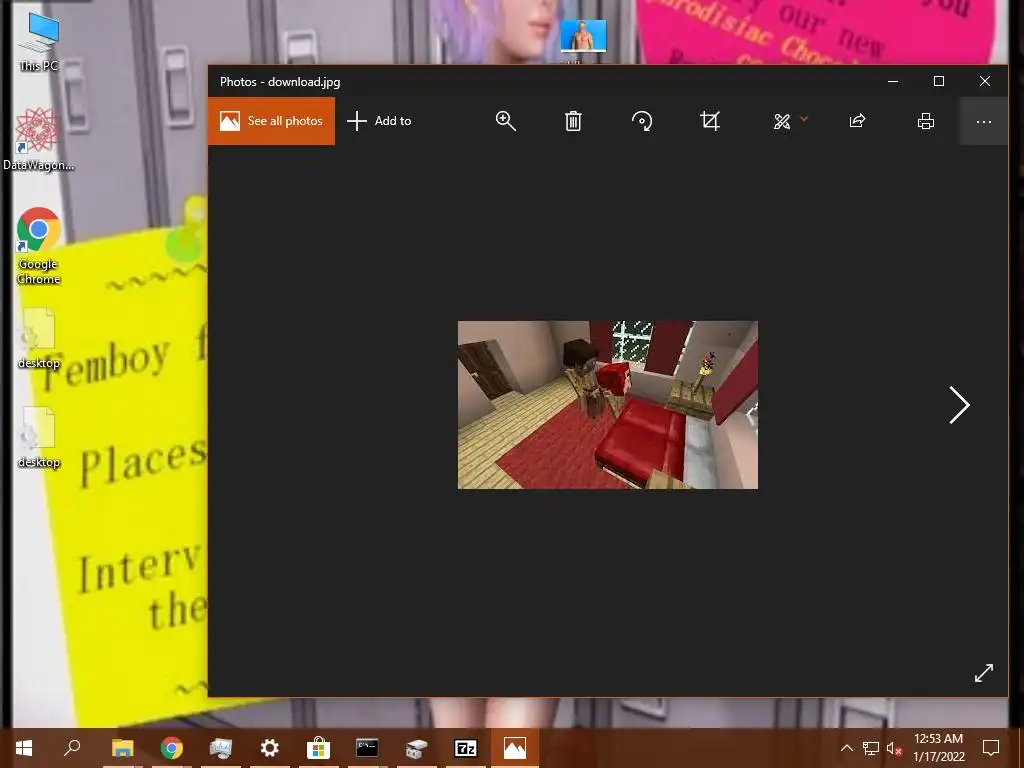Open Microsoft Store from taskbar
Viewport: 1024px width, 768px height.
(319, 748)
